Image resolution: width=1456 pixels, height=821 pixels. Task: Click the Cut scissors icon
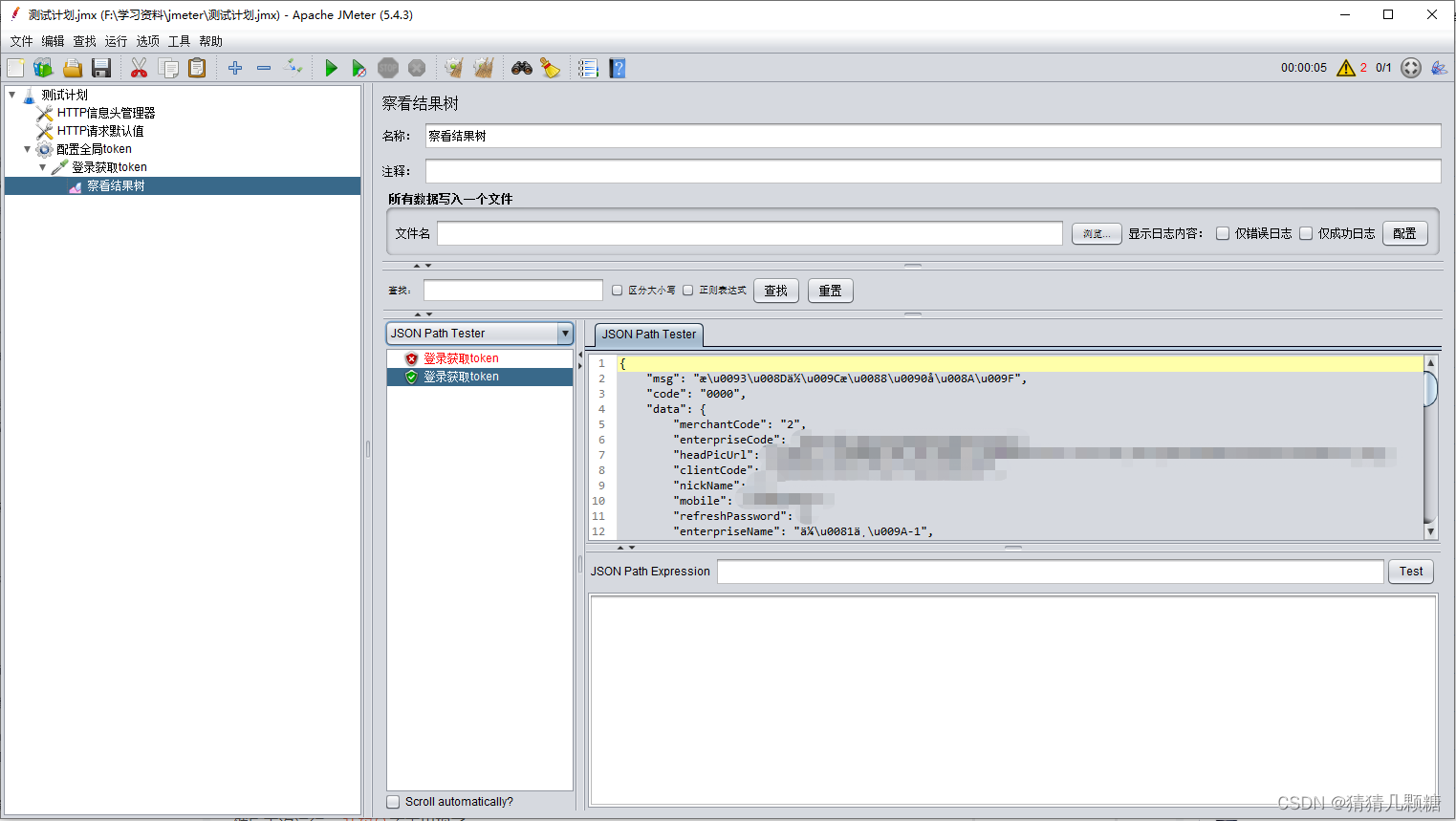[x=140, y=68]
